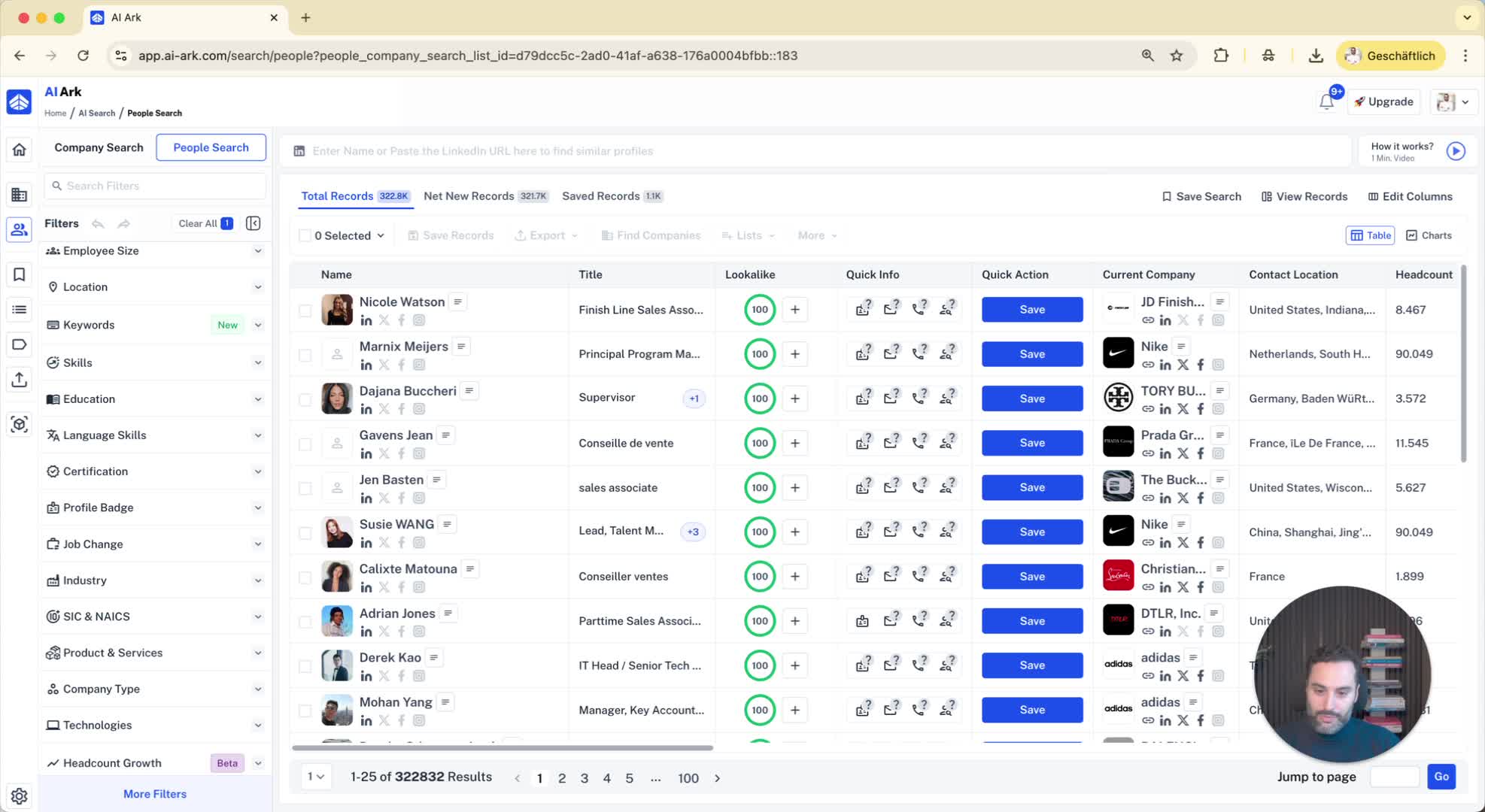Viewport: 1485px width, 812px height.
Task: Click the How it works play video icon
Action: [1456, 151]
